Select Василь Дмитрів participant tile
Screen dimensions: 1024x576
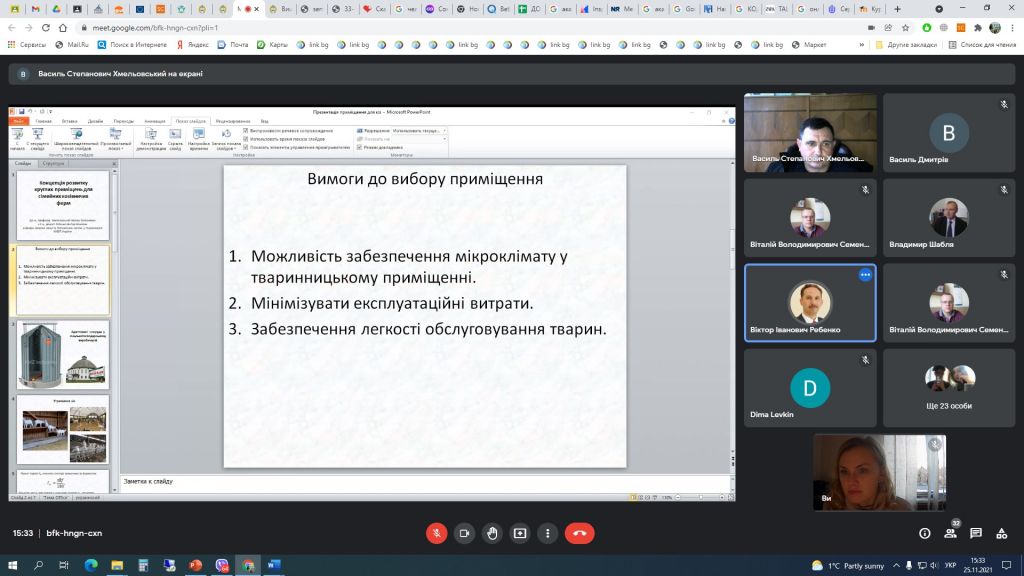tap(949, 133)
